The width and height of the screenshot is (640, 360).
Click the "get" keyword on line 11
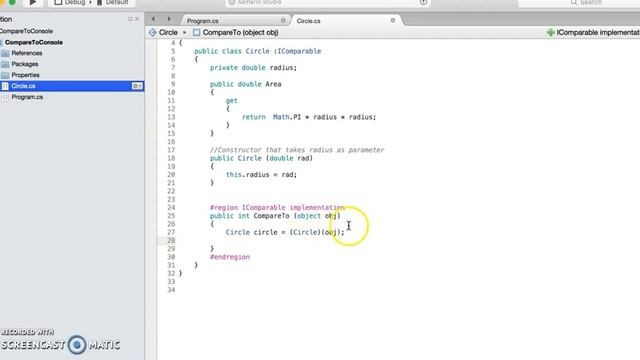click(231, 100)
